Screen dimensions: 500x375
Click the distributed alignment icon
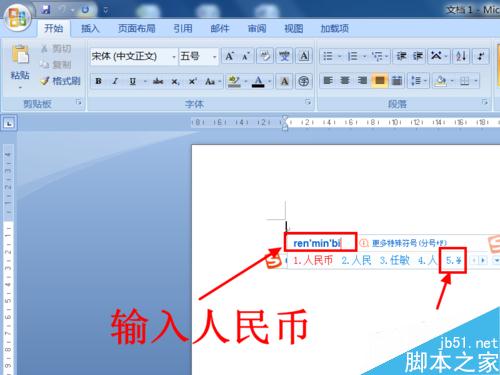pyautogui.click(x=397, y=81)
